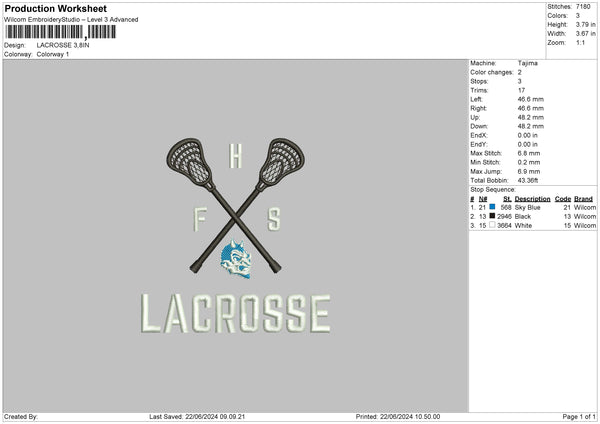The width and height of the screenshot is (600, 424).
Task: Click the Zoom value 1:1
Action: (580, 42)
